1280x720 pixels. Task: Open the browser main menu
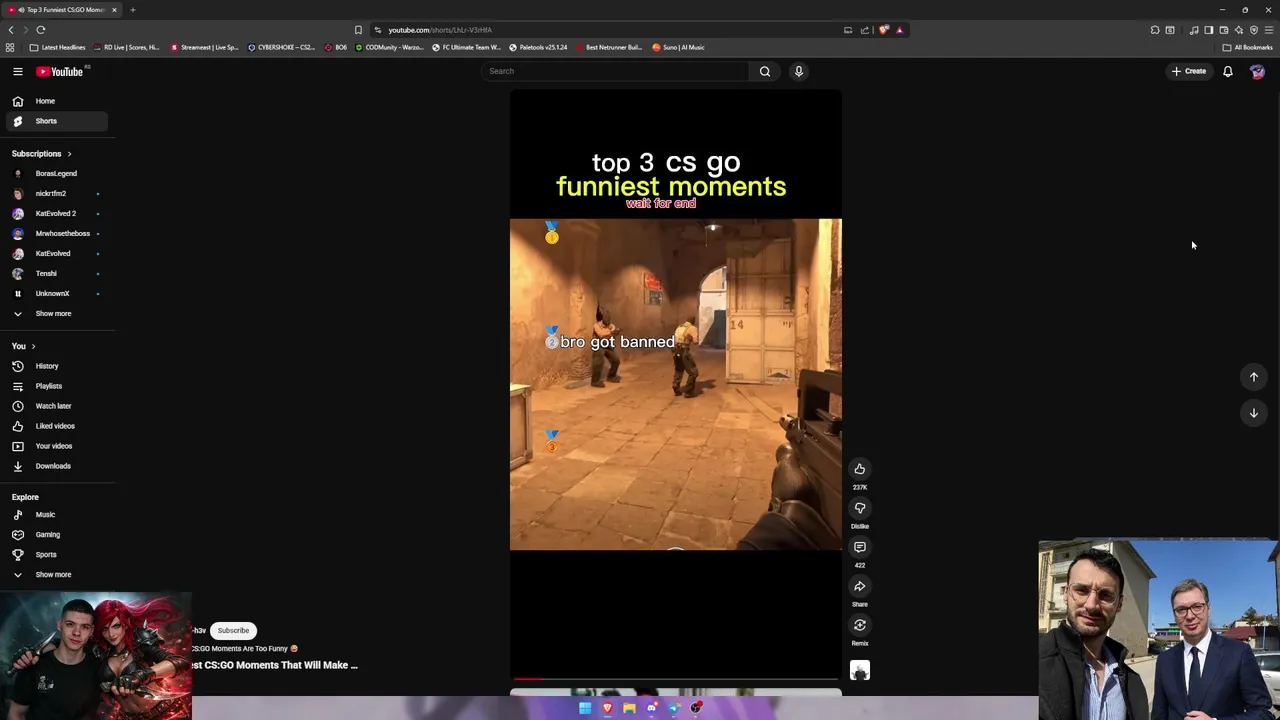click(1269, 30)
